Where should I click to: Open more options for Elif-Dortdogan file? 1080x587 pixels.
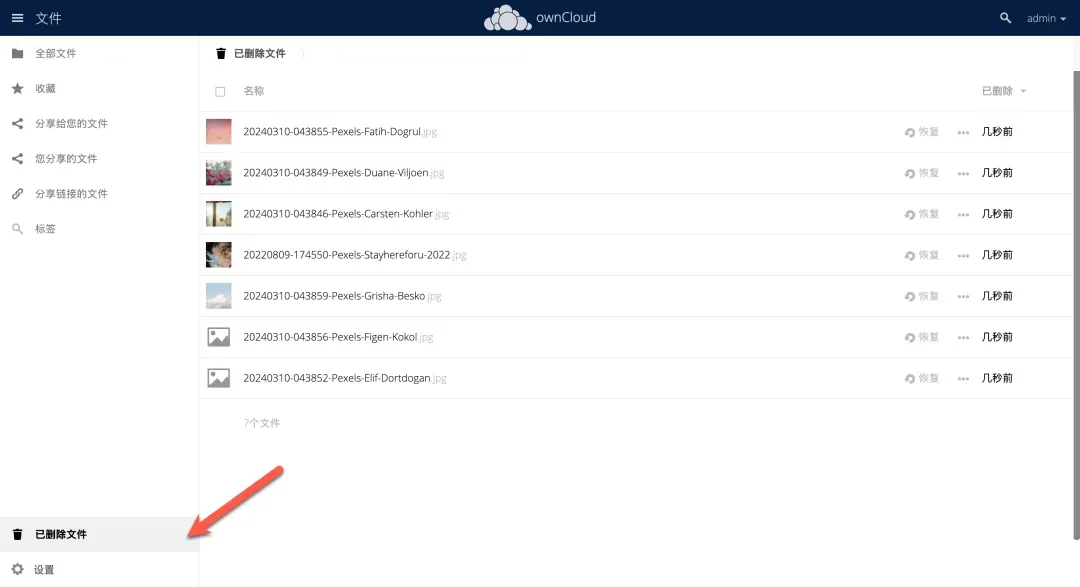[x=963, y=379]
